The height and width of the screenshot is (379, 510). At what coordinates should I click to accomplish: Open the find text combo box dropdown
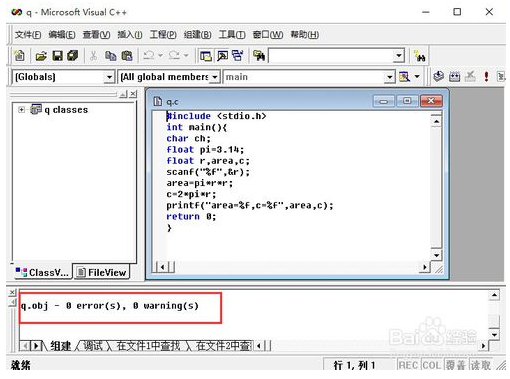click(x=398, y=56)
